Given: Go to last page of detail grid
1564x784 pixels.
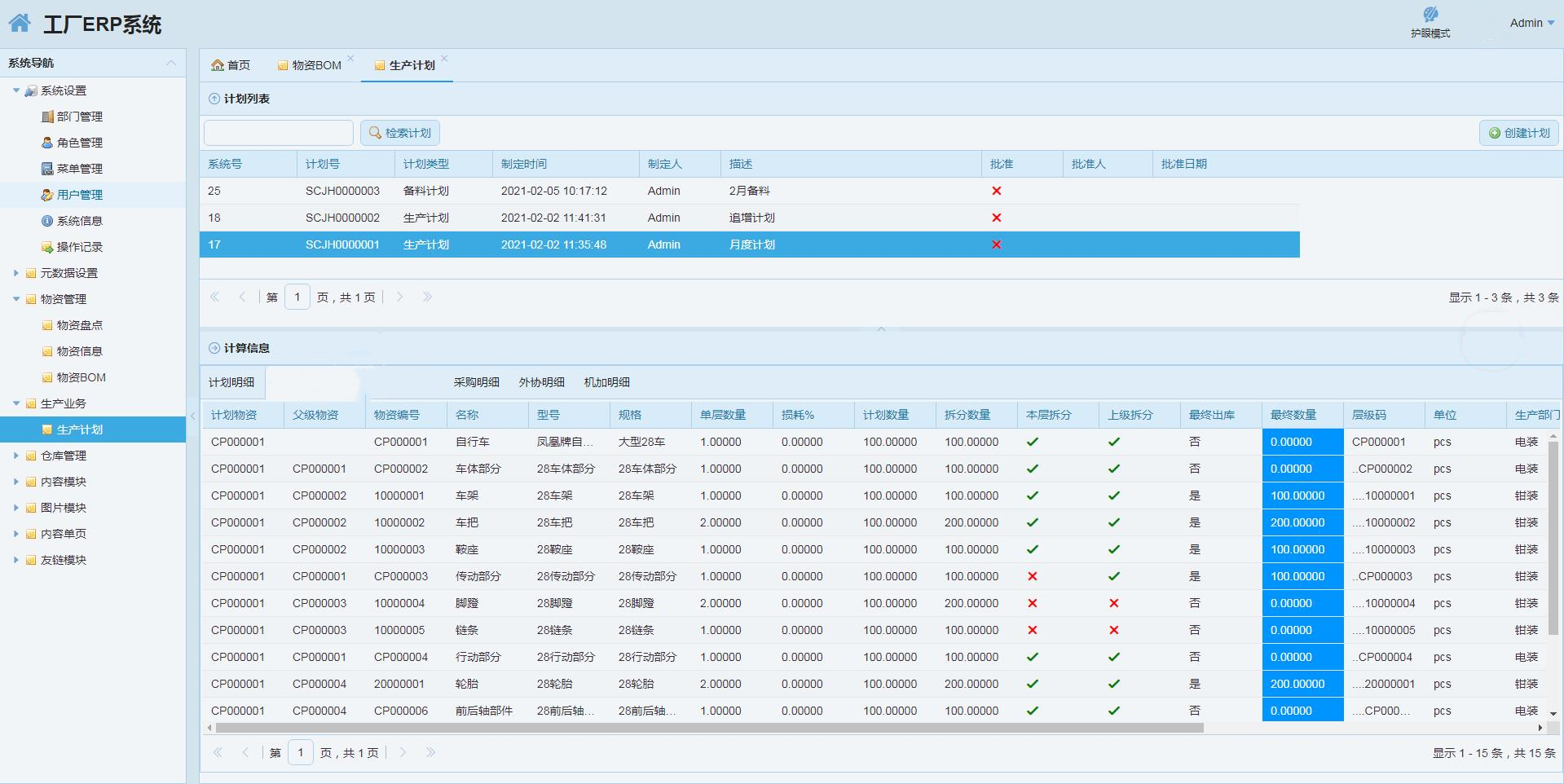Looking at the screenshot, I should click(430, 753).
